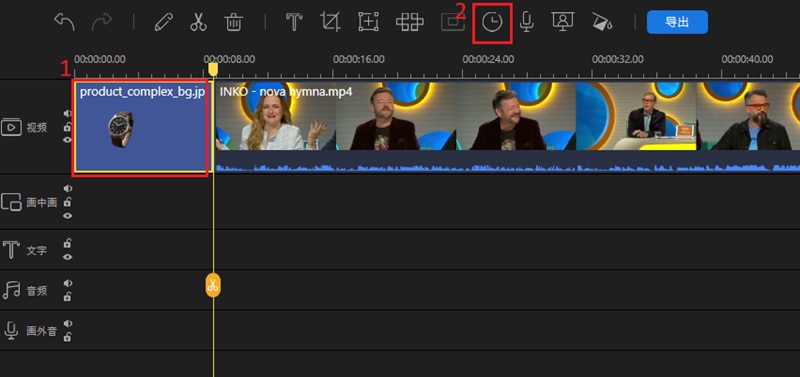Delete selected clip with trash icon
Image resolution: width=800 pixels, height=377 pixels.
click(233, 22)
